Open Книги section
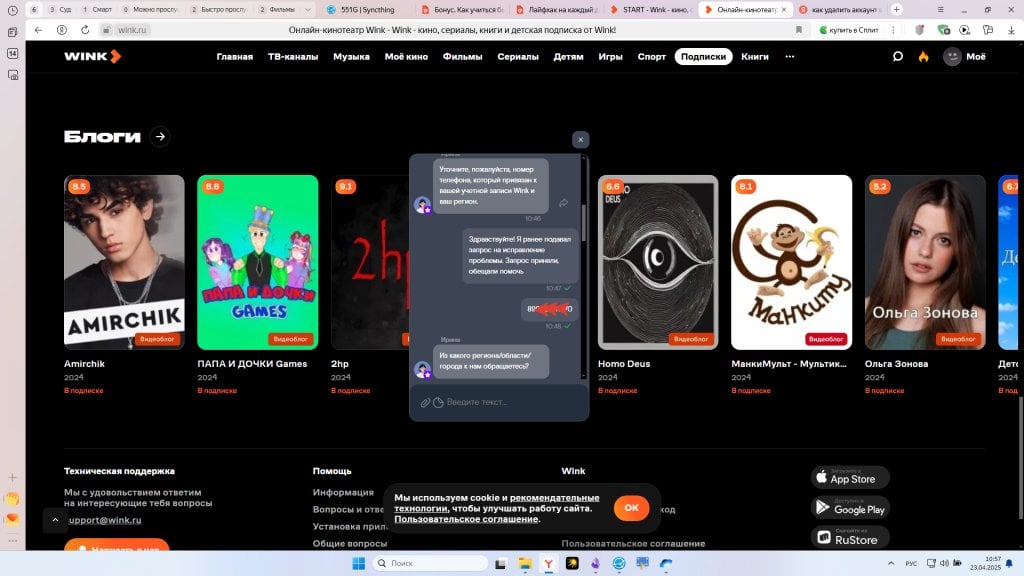The height and width of the screenshot is (576, 1024). tap(755, 57)
